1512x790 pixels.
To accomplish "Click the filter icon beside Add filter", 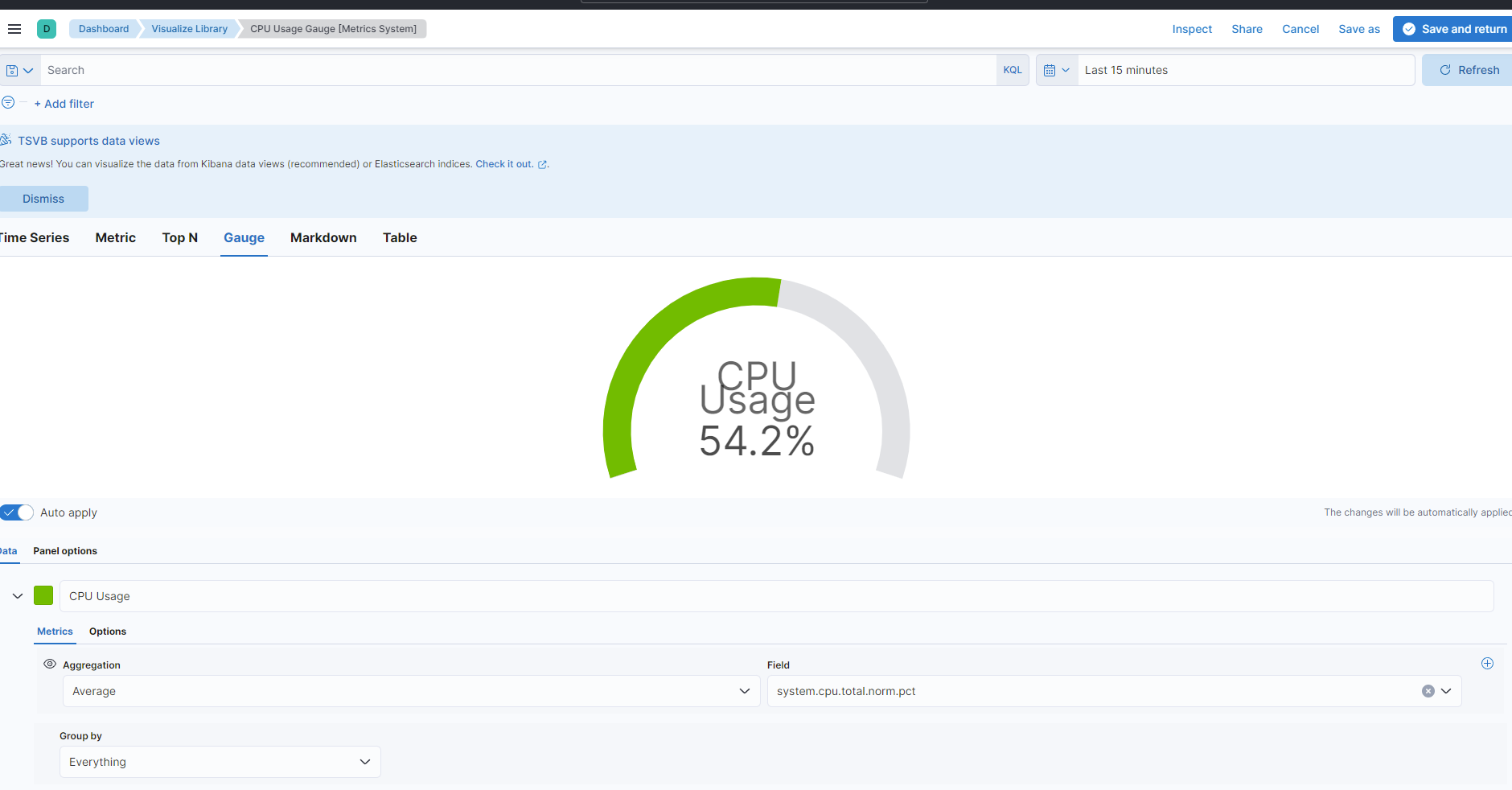I will tap(9, 103).
